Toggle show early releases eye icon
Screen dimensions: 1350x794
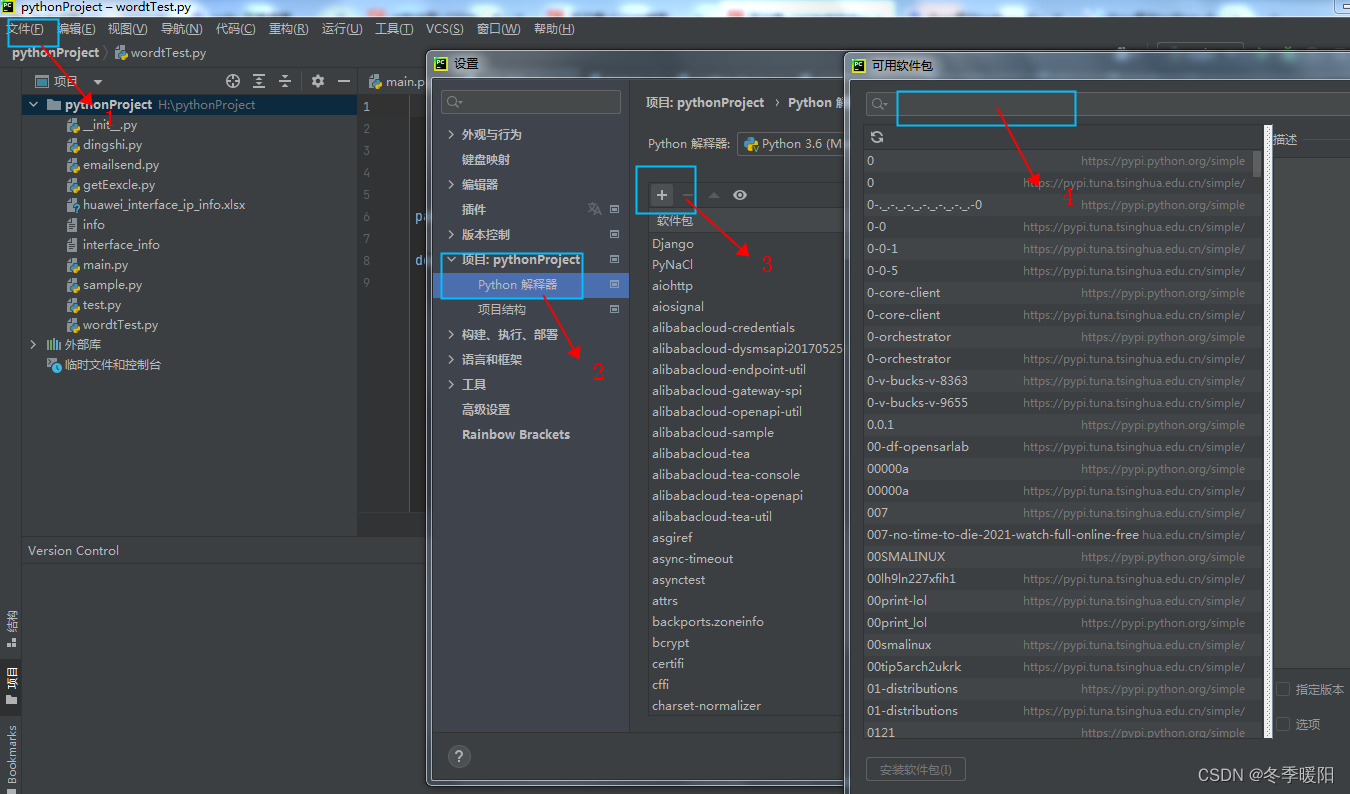(x=740, y=195)
